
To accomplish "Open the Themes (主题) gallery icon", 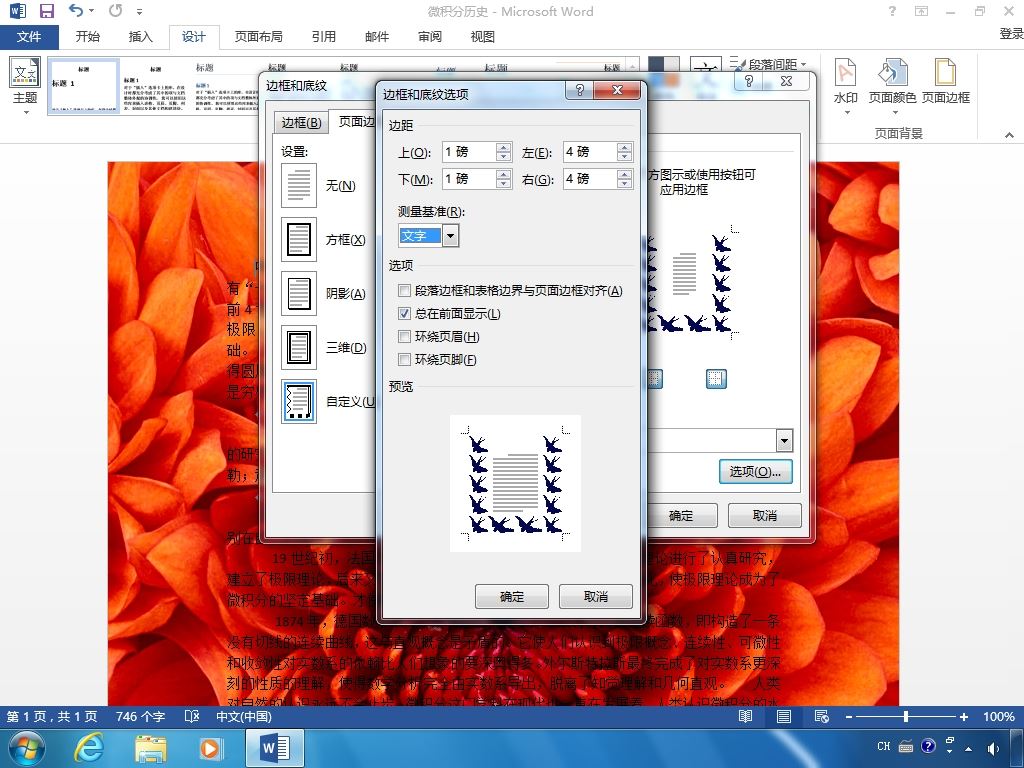I will (x=25, y=72).
